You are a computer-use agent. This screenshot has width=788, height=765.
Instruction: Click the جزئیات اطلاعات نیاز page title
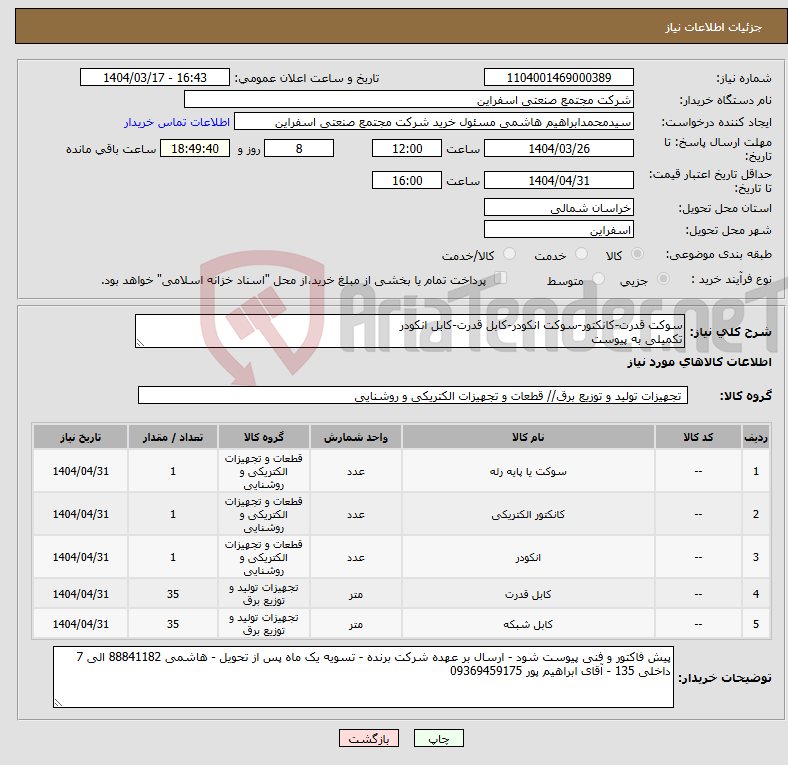point(714,27)
